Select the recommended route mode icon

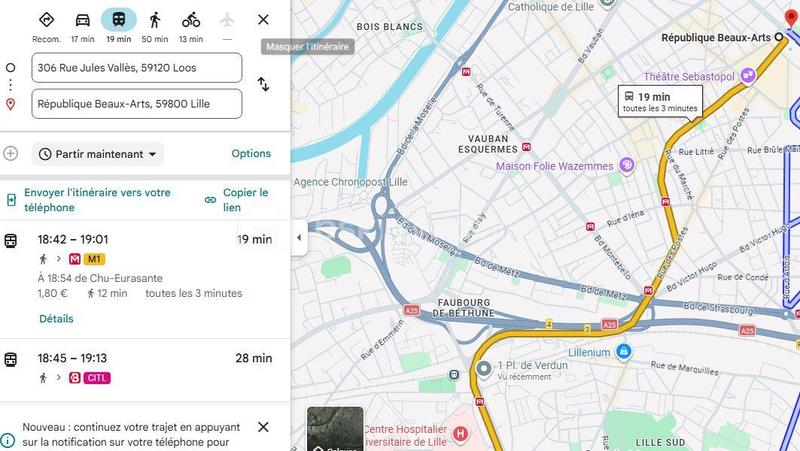point(46,20)
